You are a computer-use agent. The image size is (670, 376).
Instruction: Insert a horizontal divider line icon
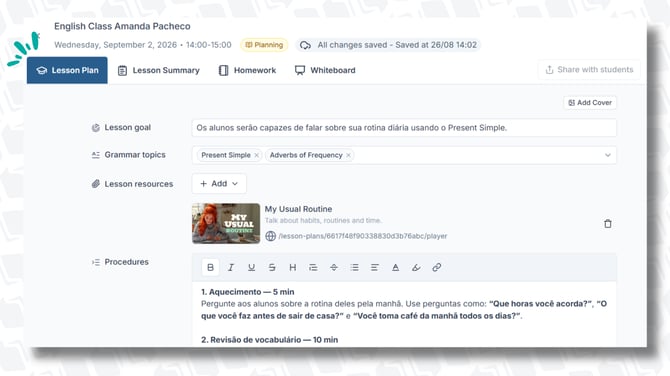pyautogui.click(x=334, y=267)
